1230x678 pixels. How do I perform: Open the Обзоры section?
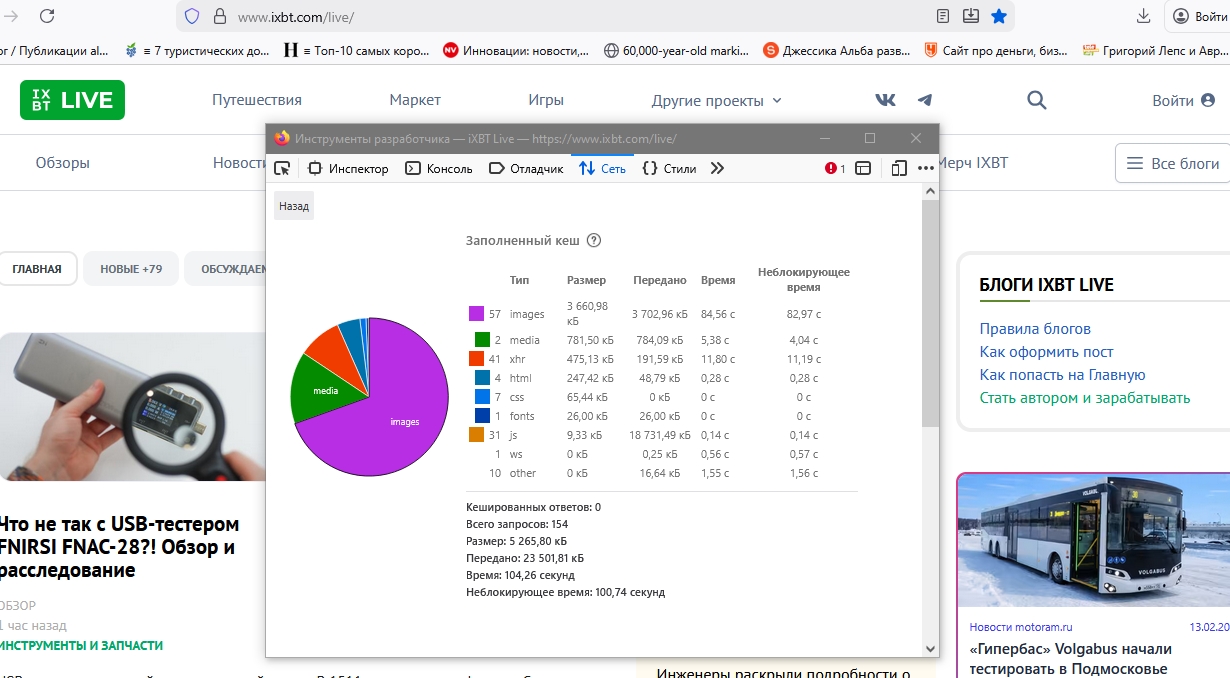[62, 163]
